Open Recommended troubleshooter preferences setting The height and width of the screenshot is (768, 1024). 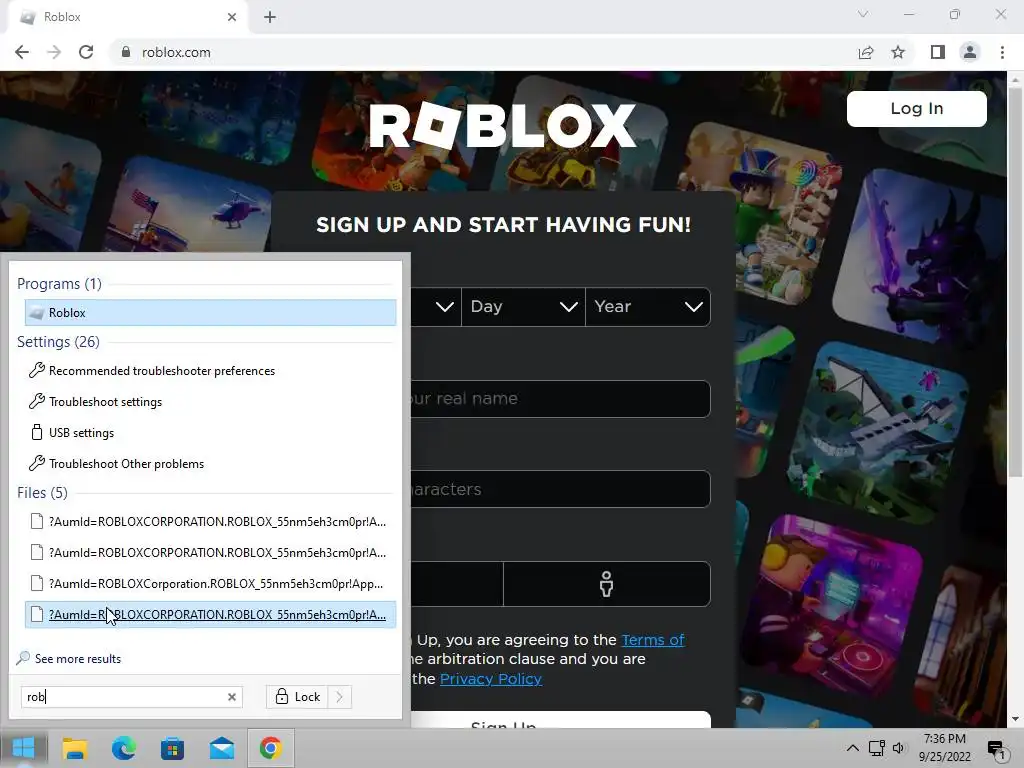[x=210, y=371]
